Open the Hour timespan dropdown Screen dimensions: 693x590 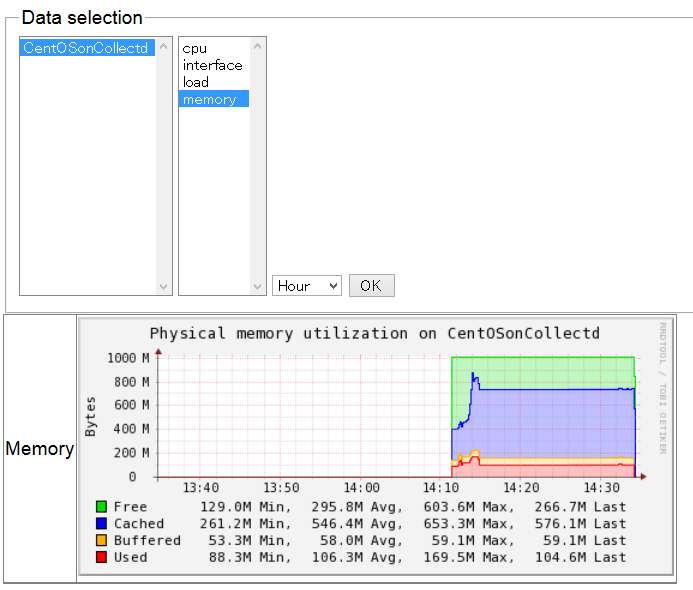(307, 285)
